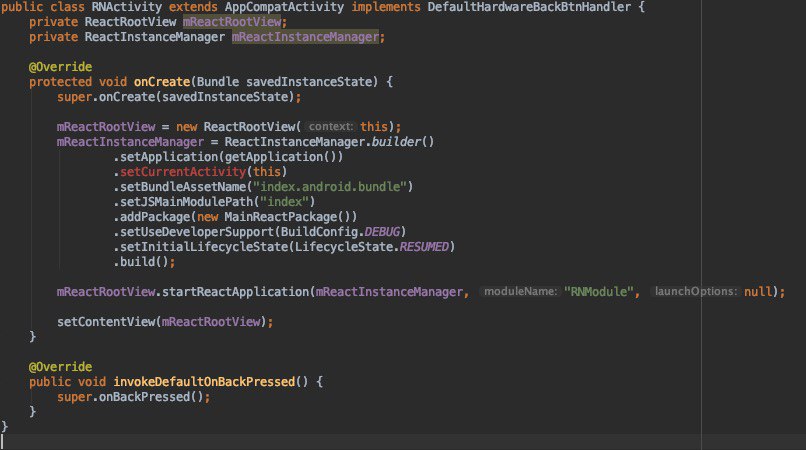The image size is (806, 450).
Task: Click the italic RESUMED constant
Action: [x=424, y=247]
